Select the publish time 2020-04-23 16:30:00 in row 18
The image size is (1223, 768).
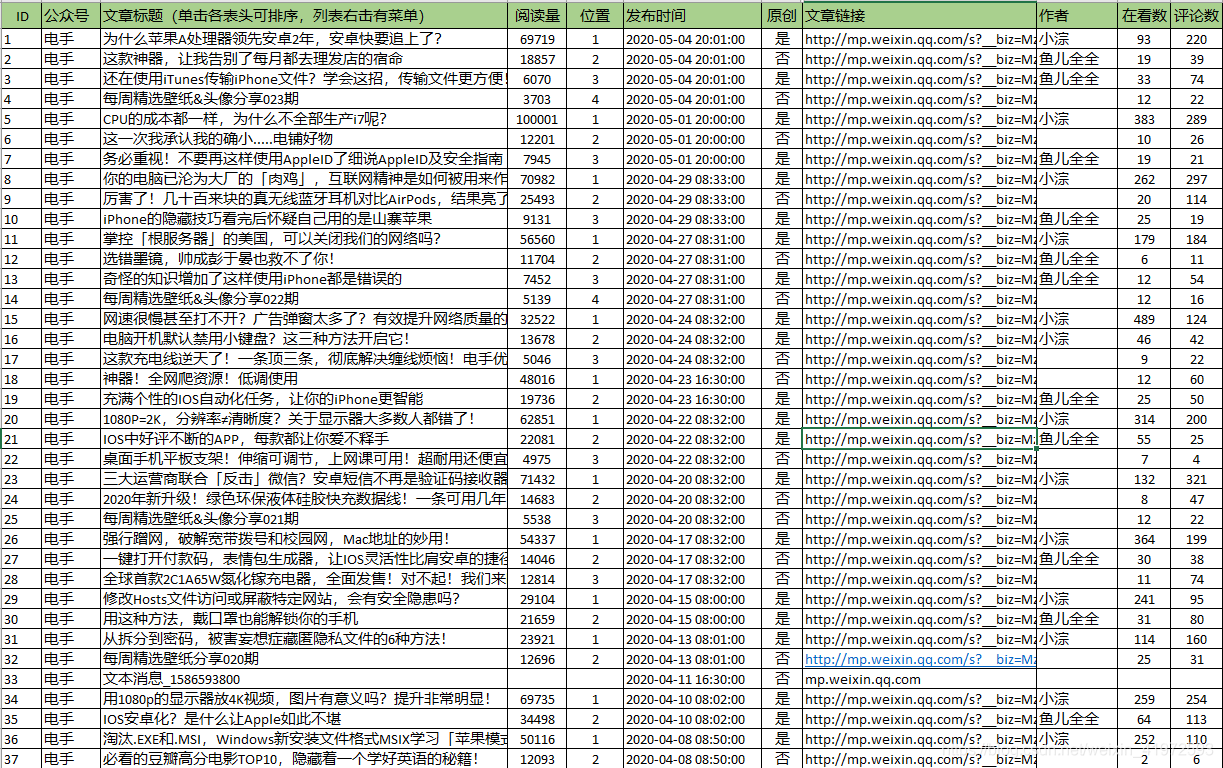[685, 379]
